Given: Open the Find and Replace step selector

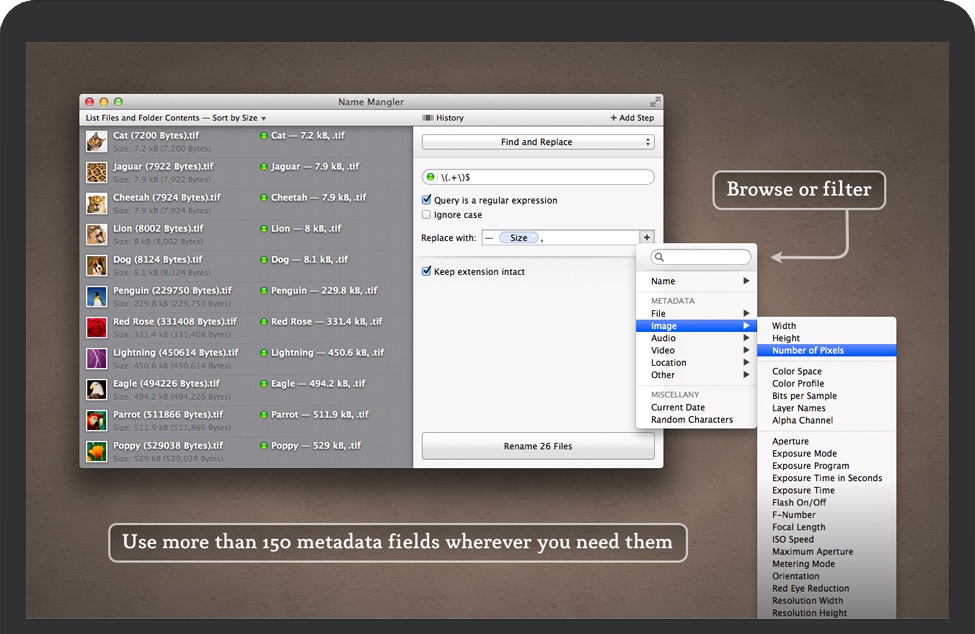Looking at the screenshot, I should tap(538, 141).
